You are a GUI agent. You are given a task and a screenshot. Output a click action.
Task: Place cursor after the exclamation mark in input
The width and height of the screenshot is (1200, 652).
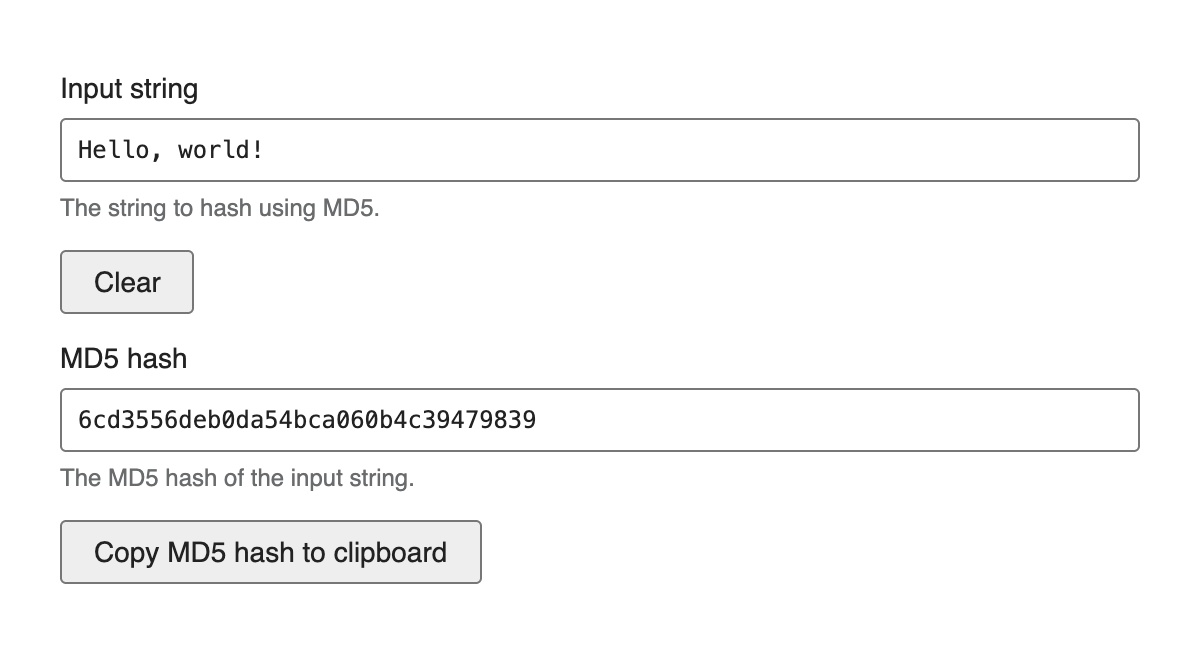(x=265, y=150)
